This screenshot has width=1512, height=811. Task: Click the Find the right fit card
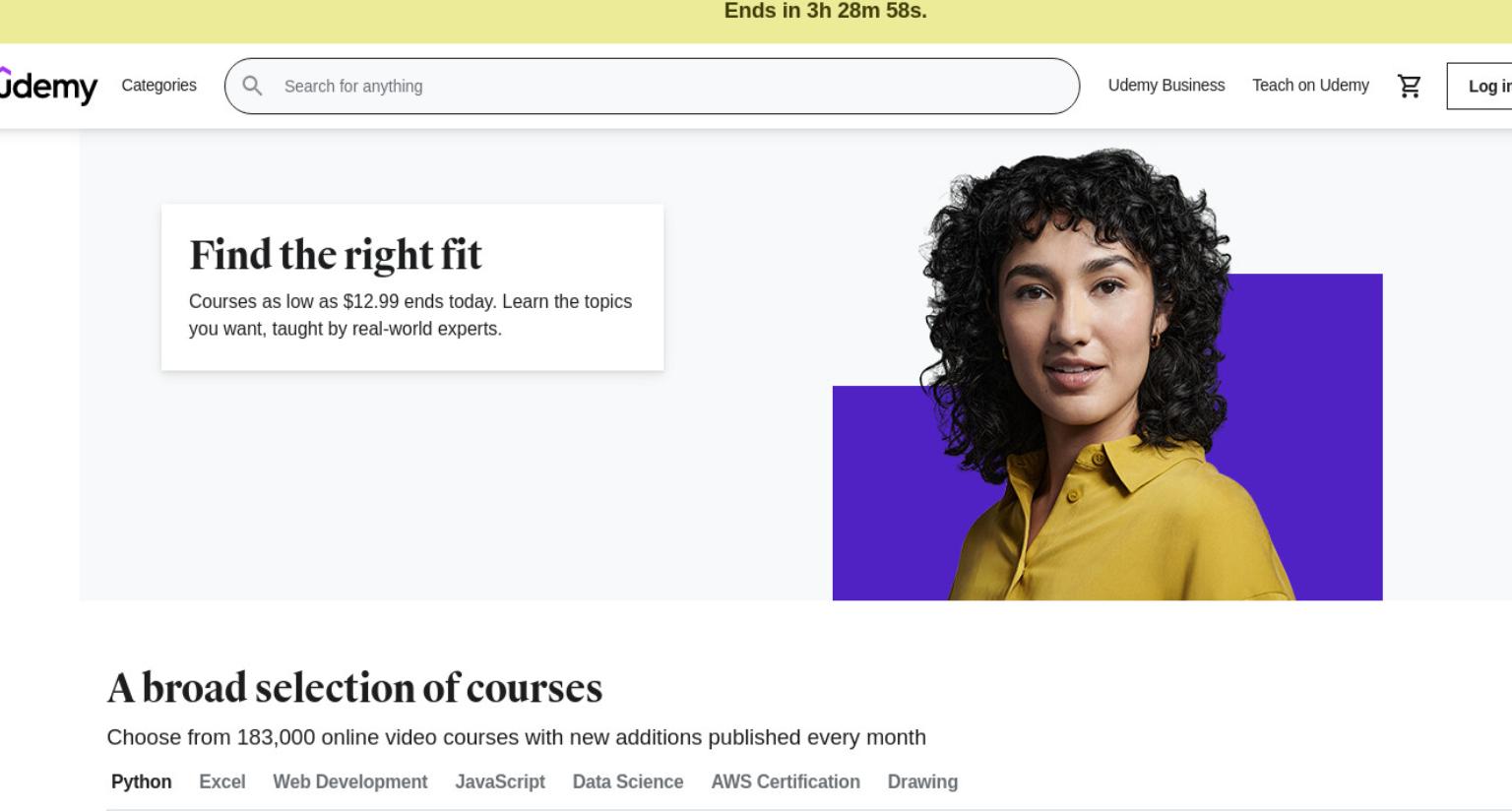point(412,287)
